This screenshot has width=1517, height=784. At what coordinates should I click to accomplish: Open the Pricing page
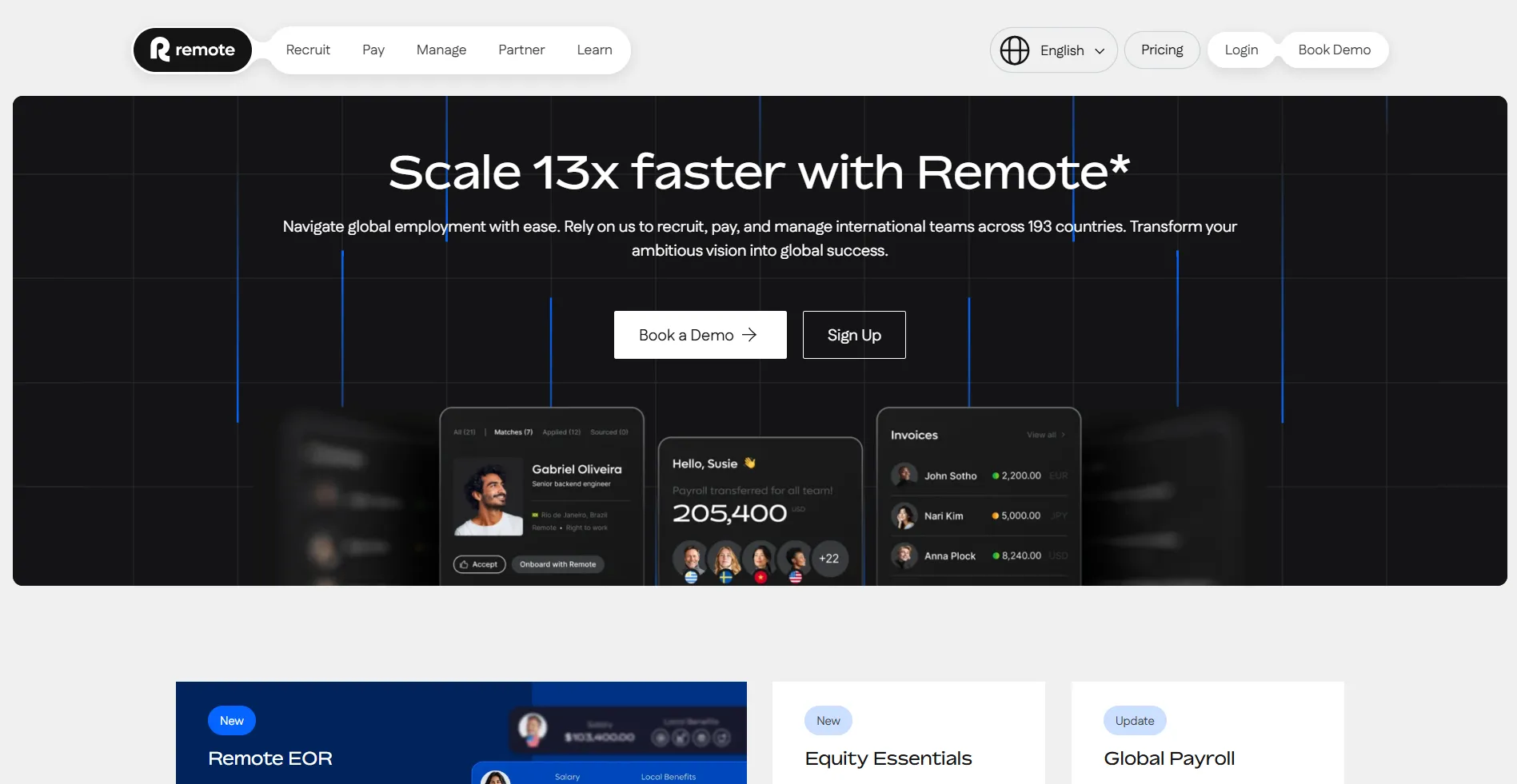point(1161,50)
